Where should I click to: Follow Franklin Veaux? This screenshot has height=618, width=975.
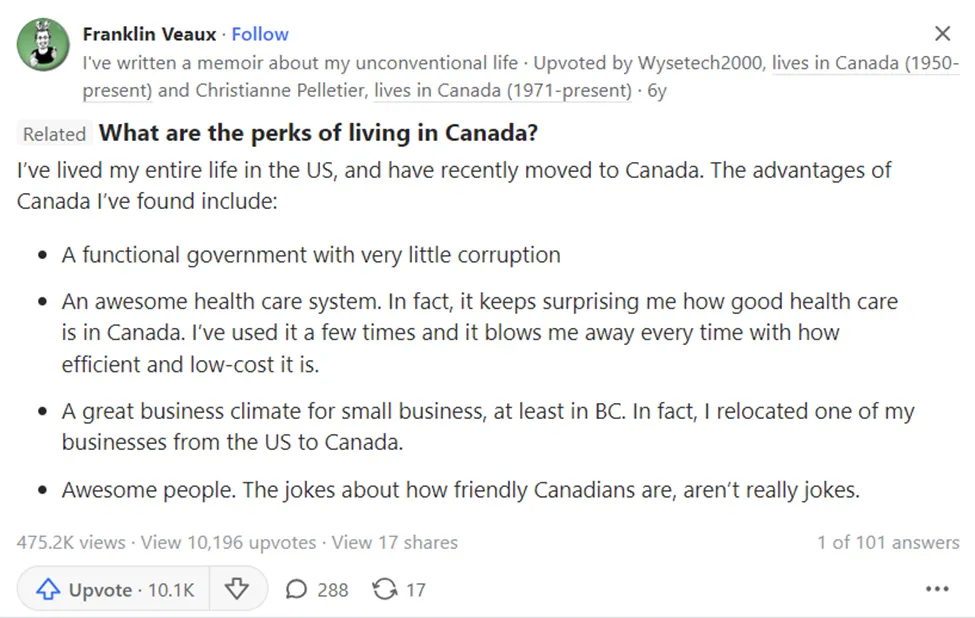click(260, 34)
